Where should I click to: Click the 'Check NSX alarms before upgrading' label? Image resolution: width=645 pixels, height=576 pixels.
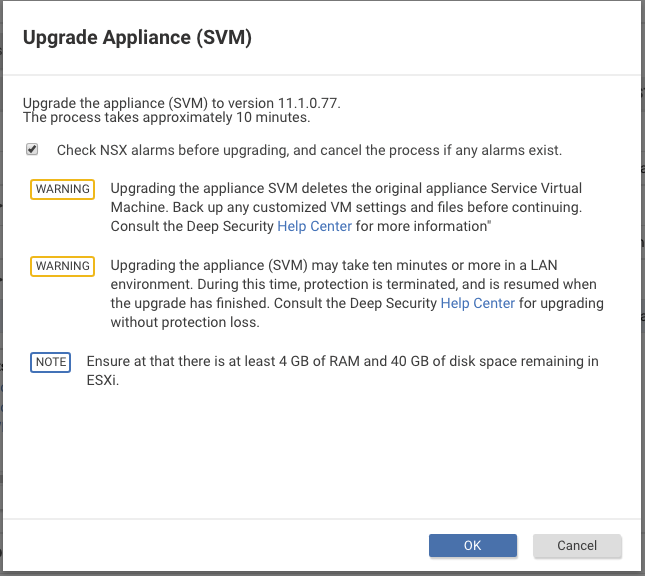(x=309, y=151)
